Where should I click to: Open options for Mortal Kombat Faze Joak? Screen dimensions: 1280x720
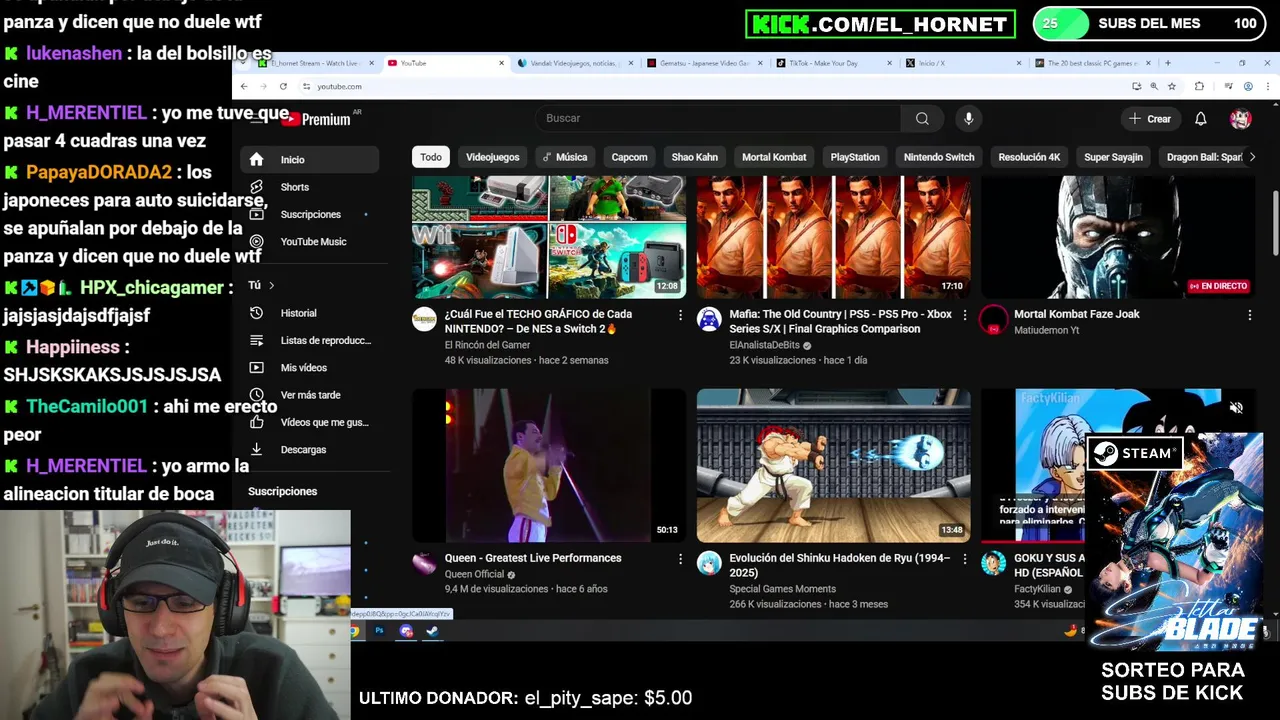click(1249, 315)
